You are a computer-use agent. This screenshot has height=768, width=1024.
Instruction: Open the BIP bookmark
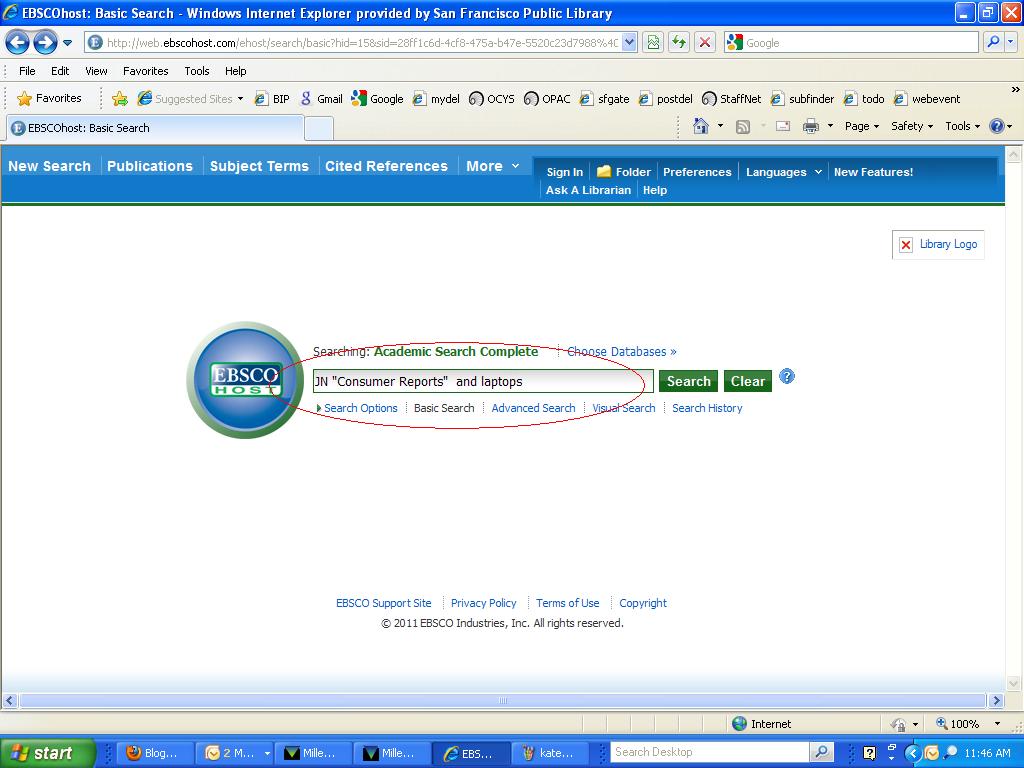pyautogui.click(x=272, y=99)
